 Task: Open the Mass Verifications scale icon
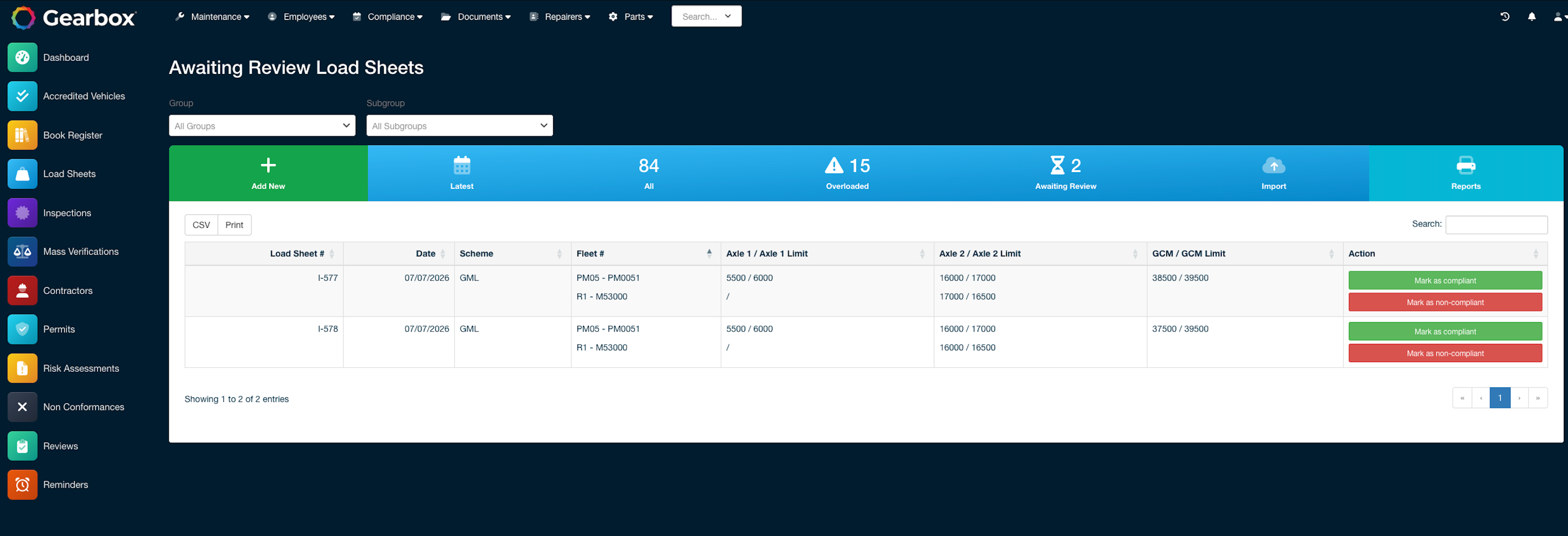pos(23,252)
